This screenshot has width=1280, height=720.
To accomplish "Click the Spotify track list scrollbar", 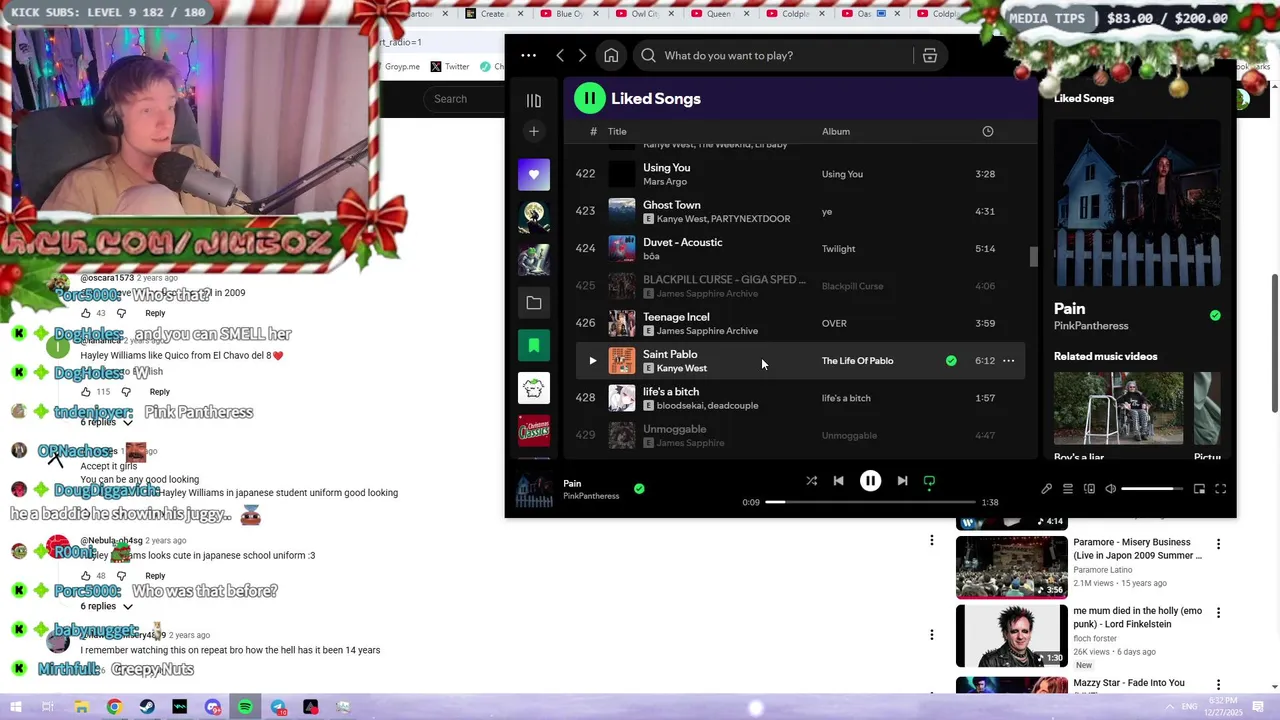I will [x=1034, y=257].
